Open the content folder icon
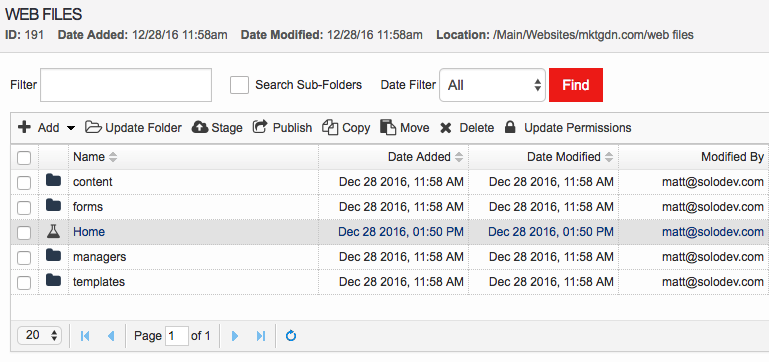Viewport: 769px width, 362px height. 53,181
